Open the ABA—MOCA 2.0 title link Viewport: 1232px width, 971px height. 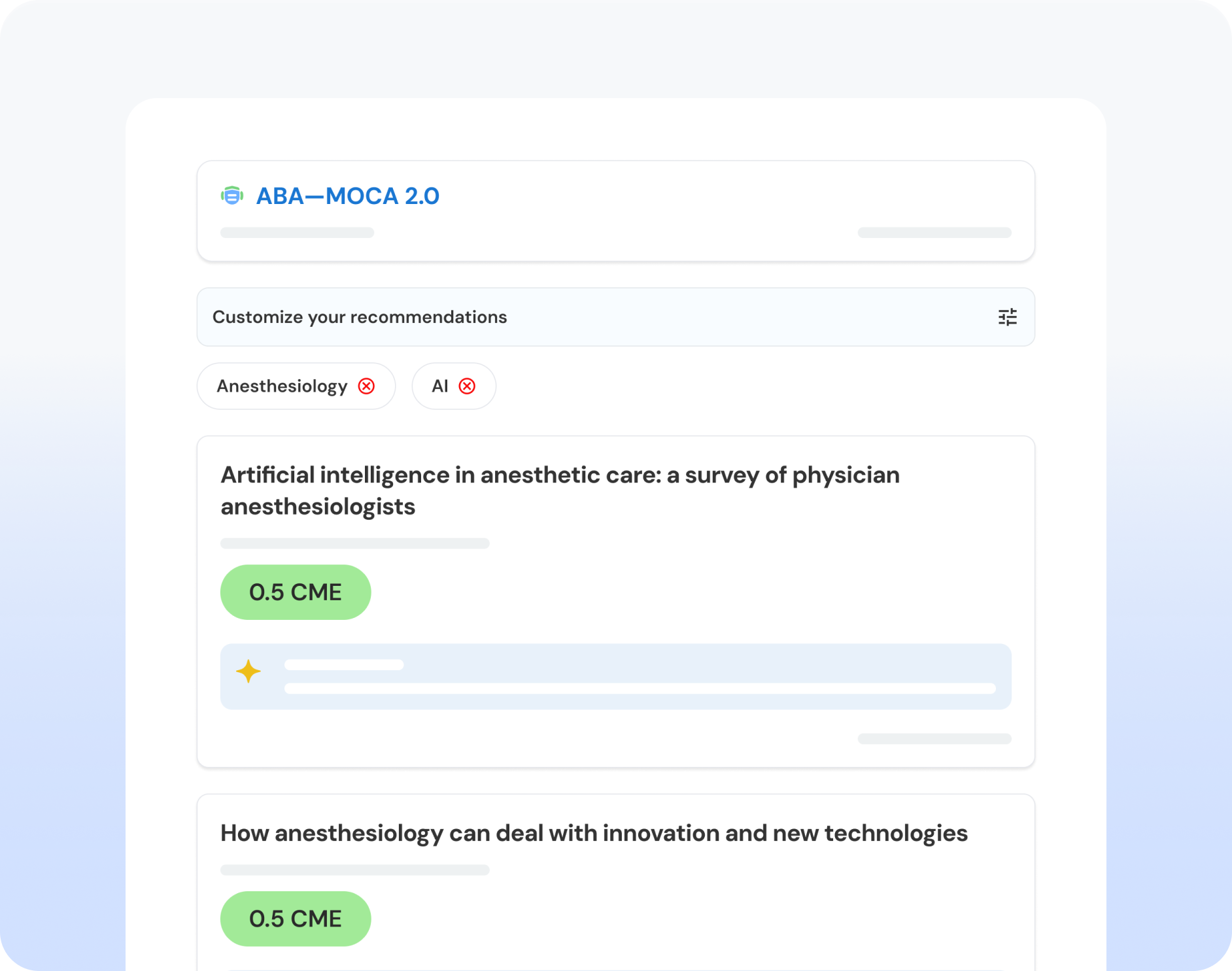point(347,196)
